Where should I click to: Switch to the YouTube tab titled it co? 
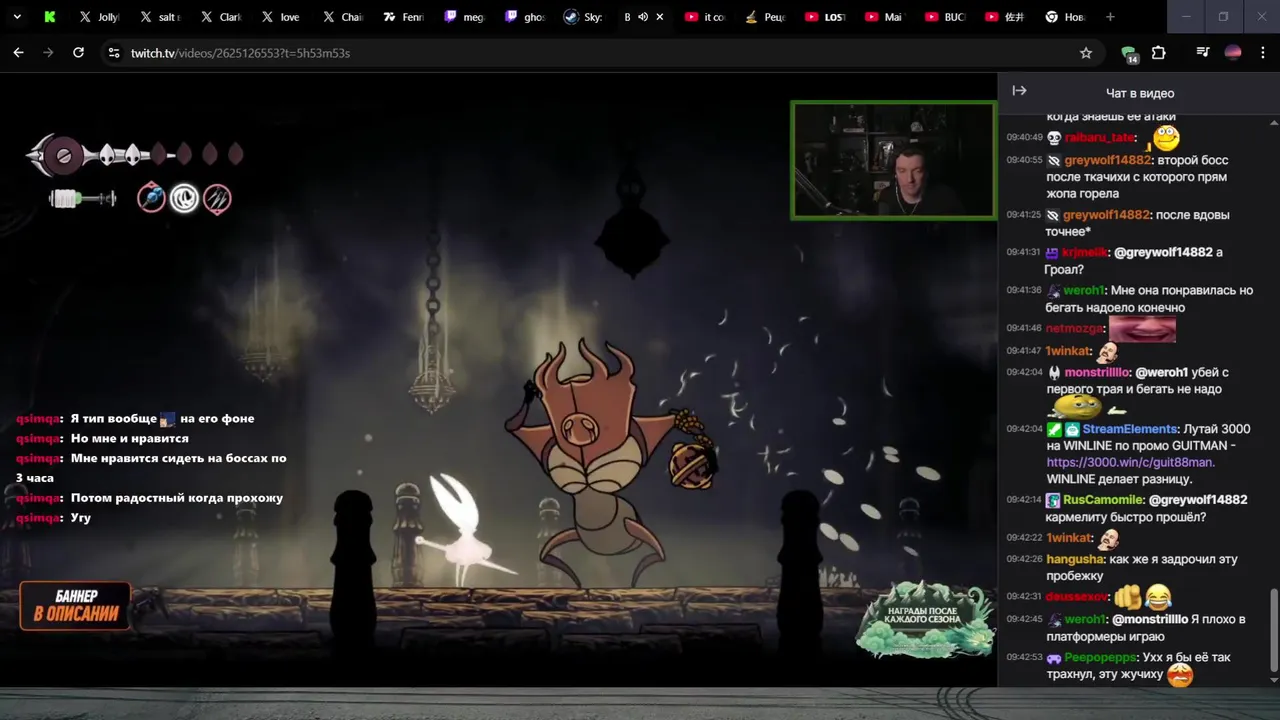coord(705,17)
